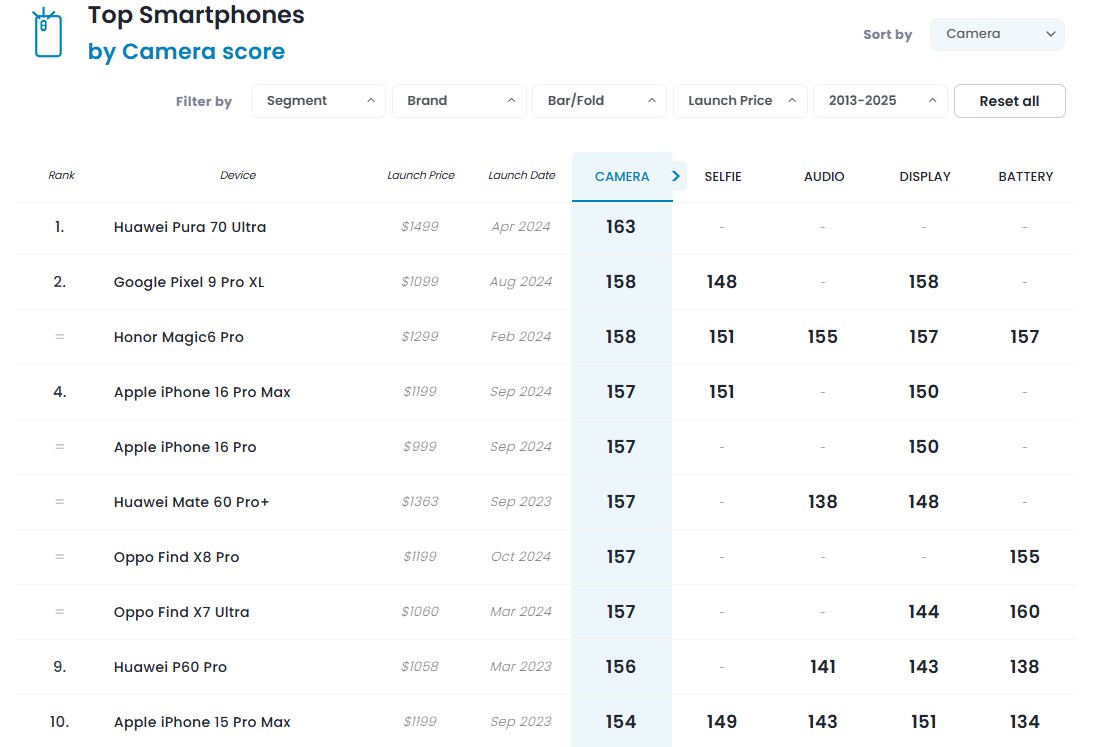This screenshot has height=747, width=1094.
Task: Click camera score 156 for Huawei P60 Pro
Action: click(x=621, y=667)
